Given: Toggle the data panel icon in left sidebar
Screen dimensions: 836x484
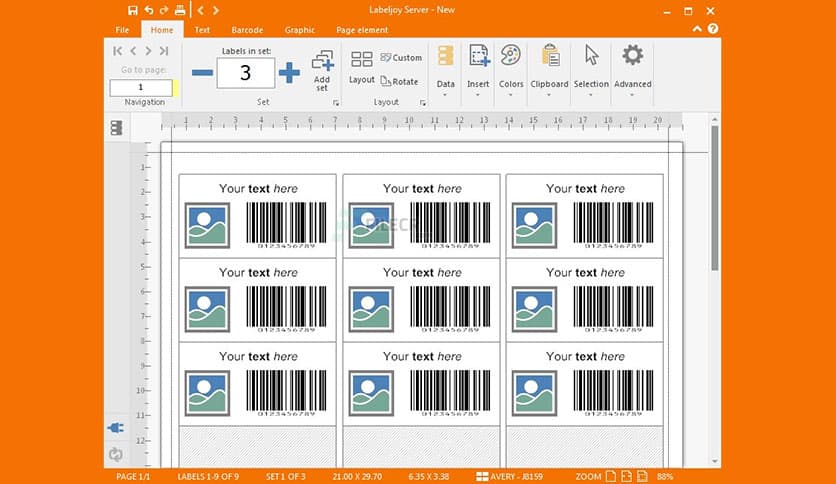Looking at the screenshot, I should (116, 127).
